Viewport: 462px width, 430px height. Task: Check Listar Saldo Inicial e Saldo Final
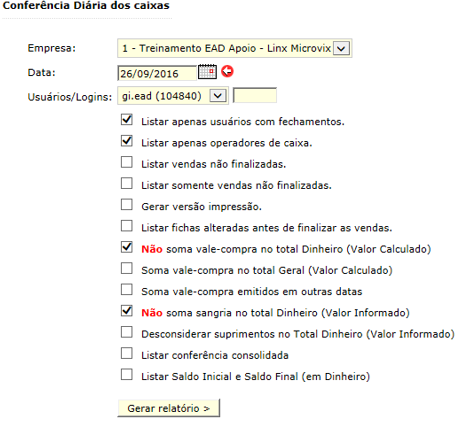(127, 375)
